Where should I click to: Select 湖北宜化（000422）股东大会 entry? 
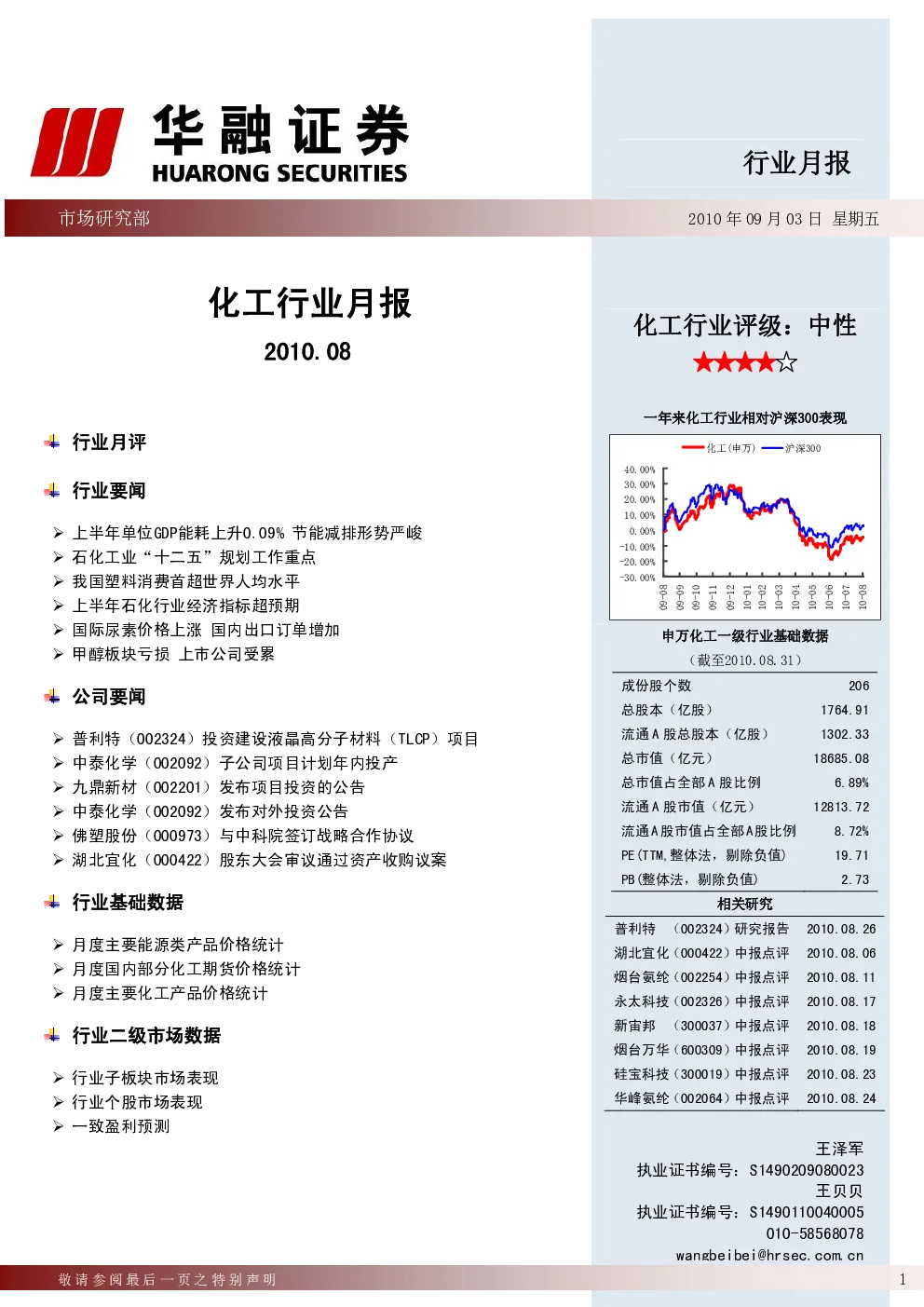[260, 860]
